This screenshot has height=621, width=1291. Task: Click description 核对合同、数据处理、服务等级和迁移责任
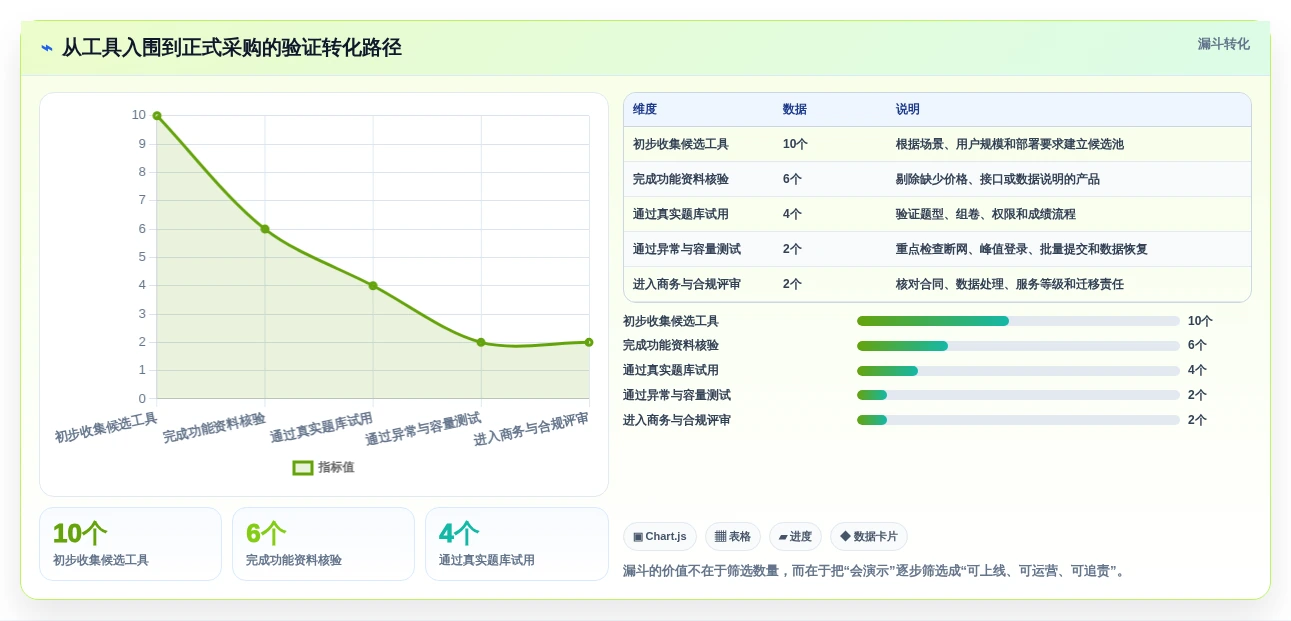tap(1010, 285)
